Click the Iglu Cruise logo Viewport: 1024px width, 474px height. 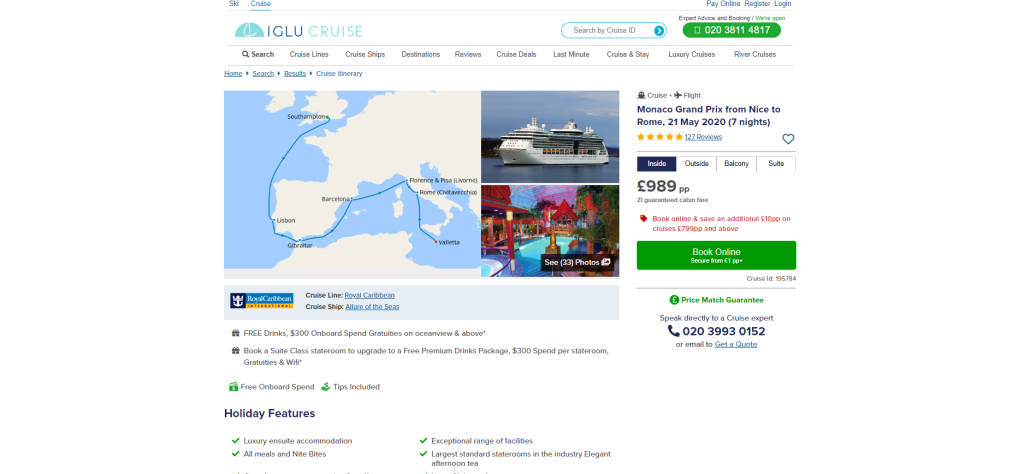pyautogui.click(x=298, y=30)
